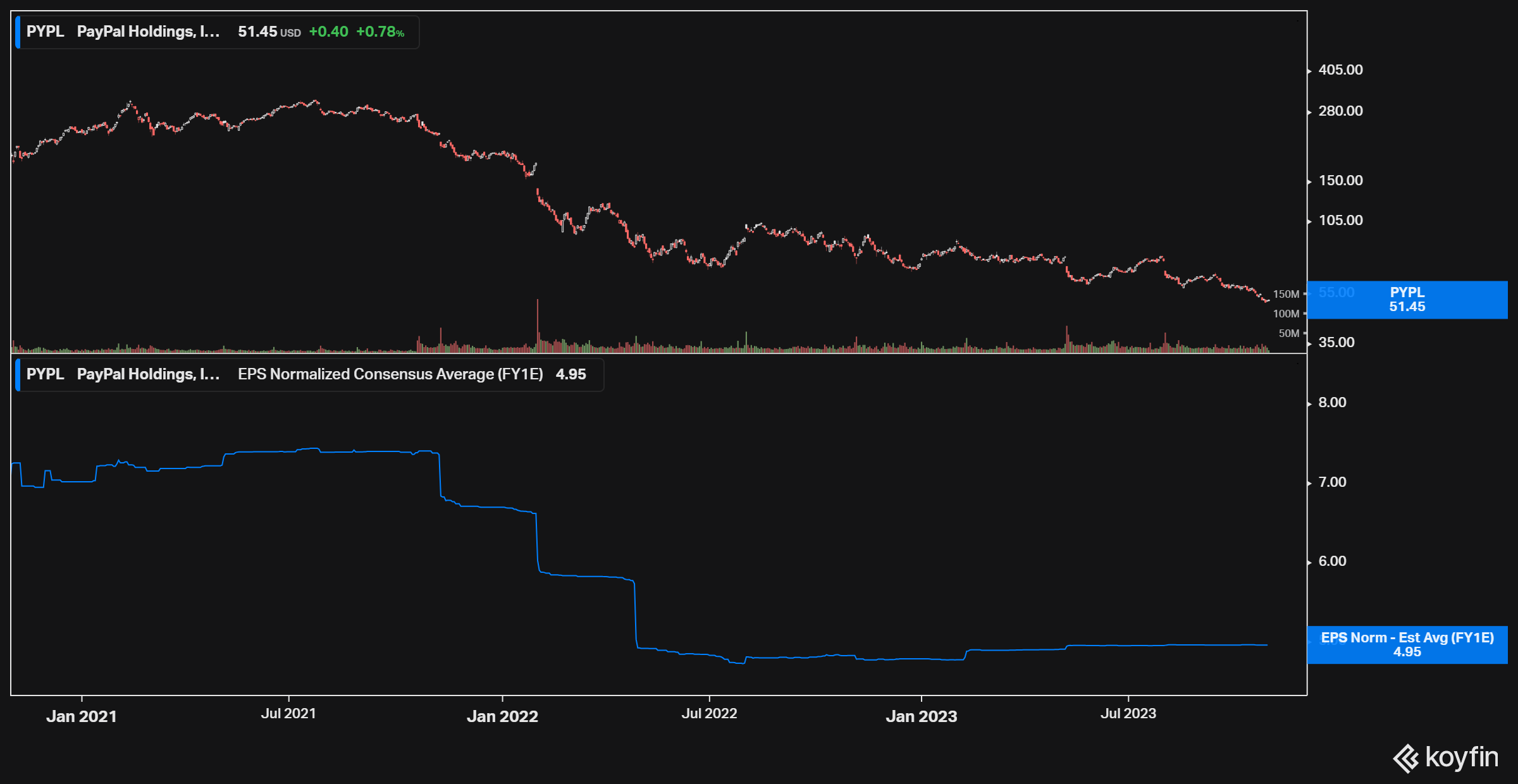Click the Jul 2021 date axis label
The height and width of the screenshot is (784, 1518).
(x=288, y=714)
